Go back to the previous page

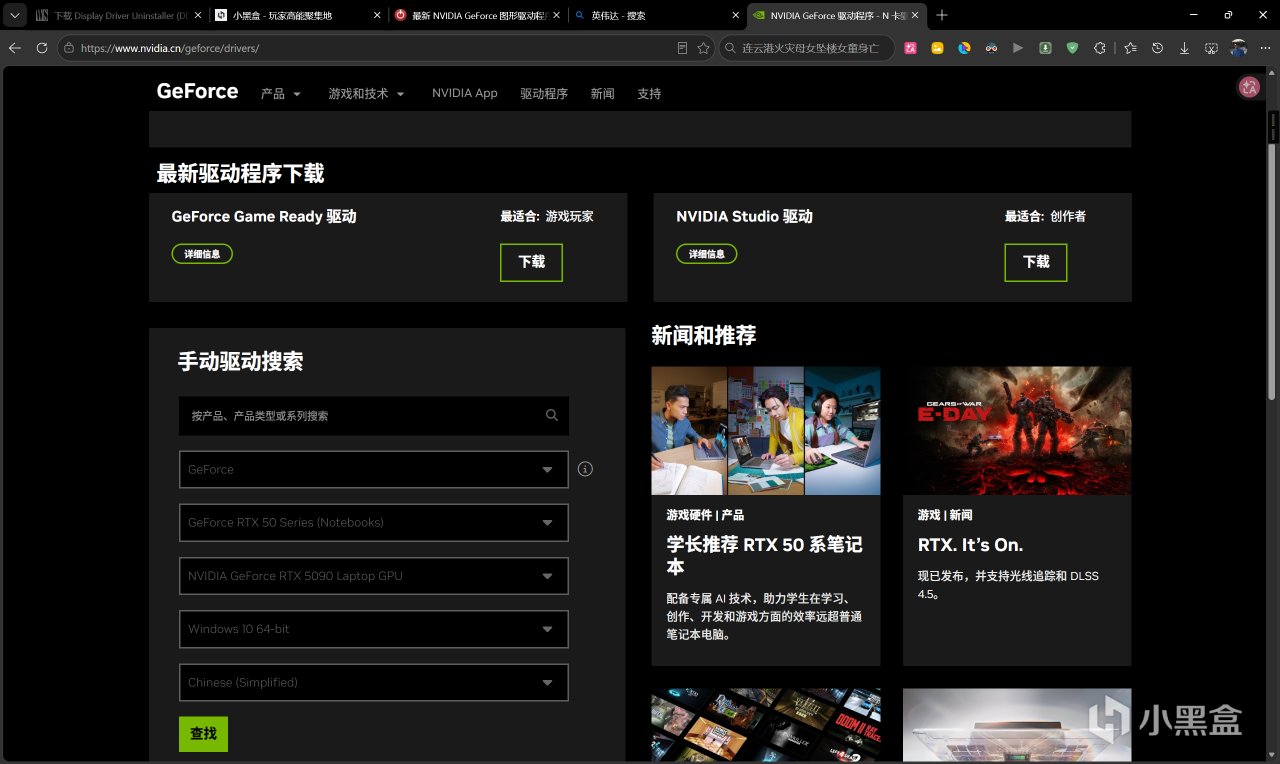15,48
